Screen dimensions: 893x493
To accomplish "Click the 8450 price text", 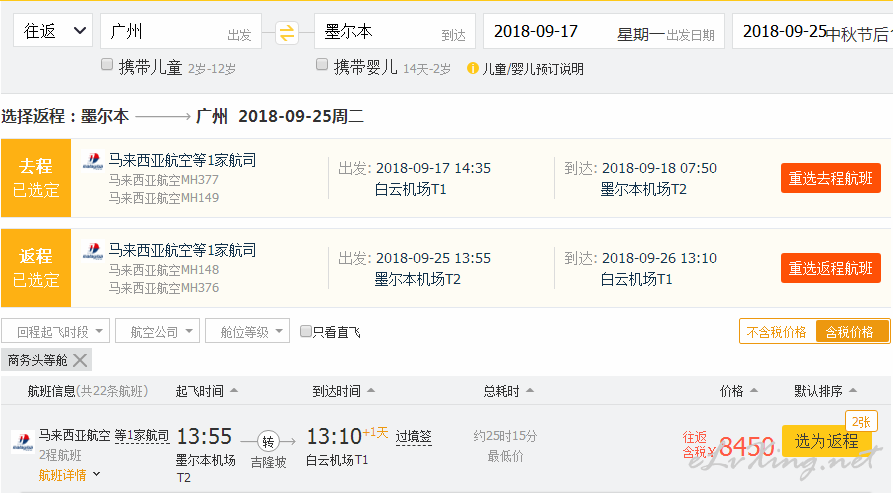I will pyautogui.click(x=747, y=447).
